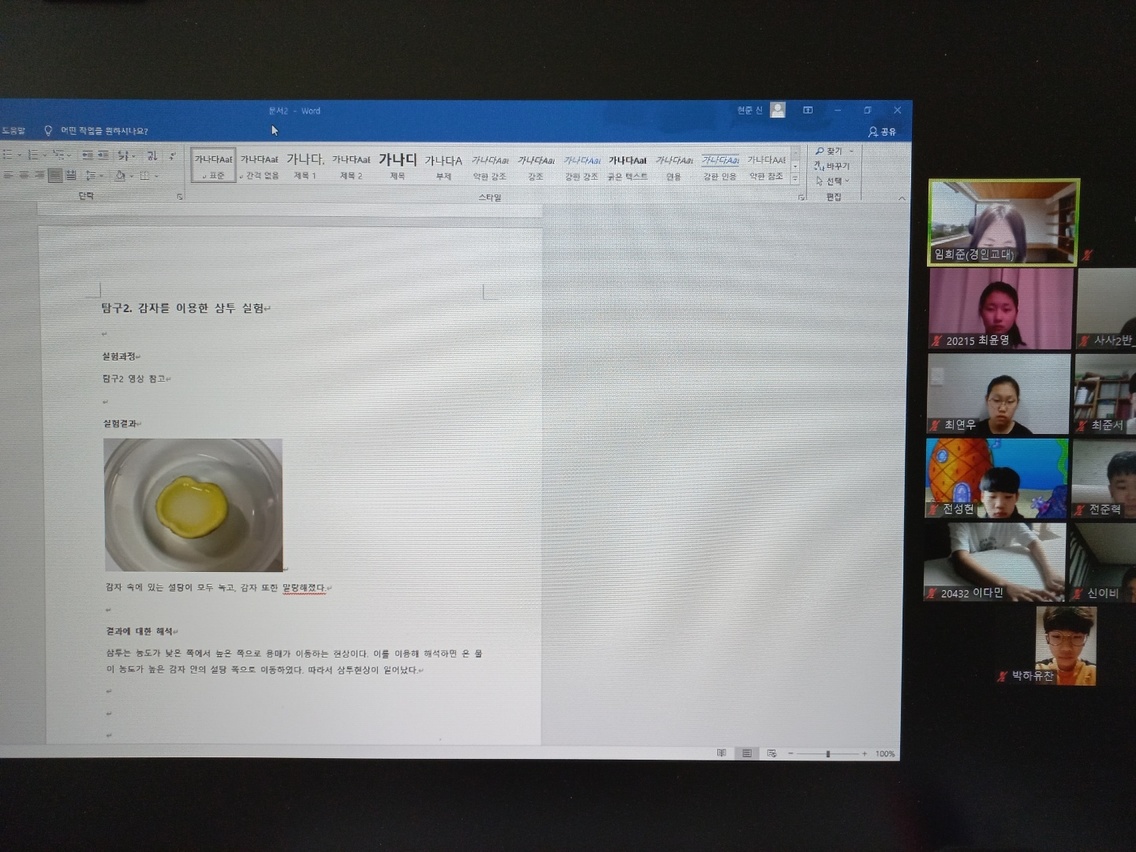Open the 선택 dropdown in editing group

(832, 181)
